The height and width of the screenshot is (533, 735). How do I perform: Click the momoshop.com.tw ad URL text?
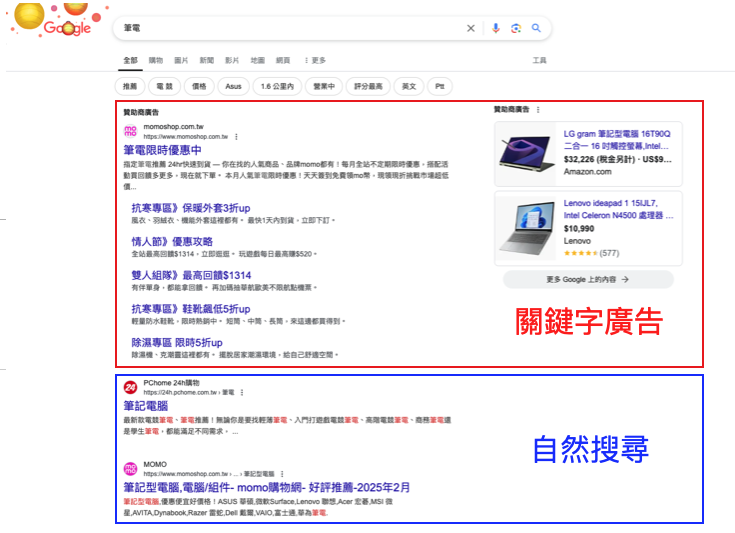click(186, 137)
